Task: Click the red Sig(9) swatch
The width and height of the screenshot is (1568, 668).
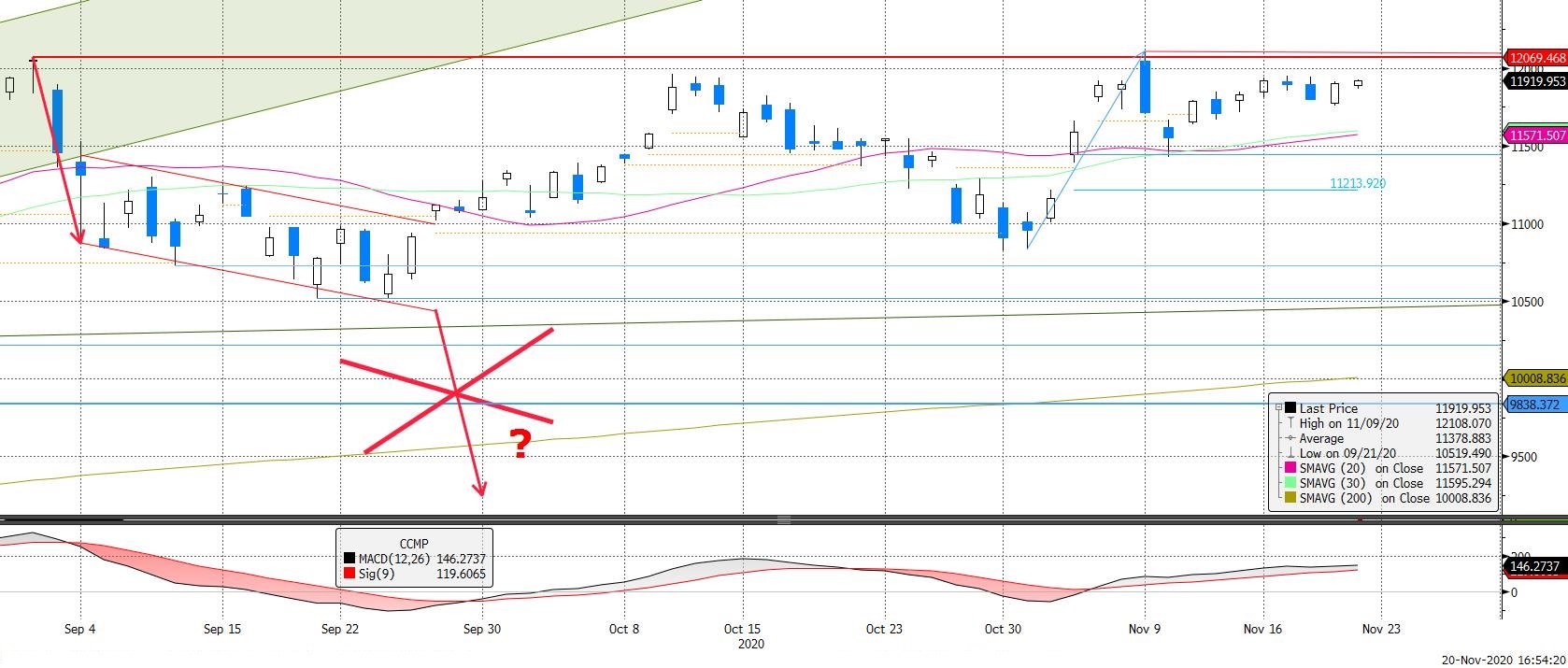Action: click(x=349, y=574)
